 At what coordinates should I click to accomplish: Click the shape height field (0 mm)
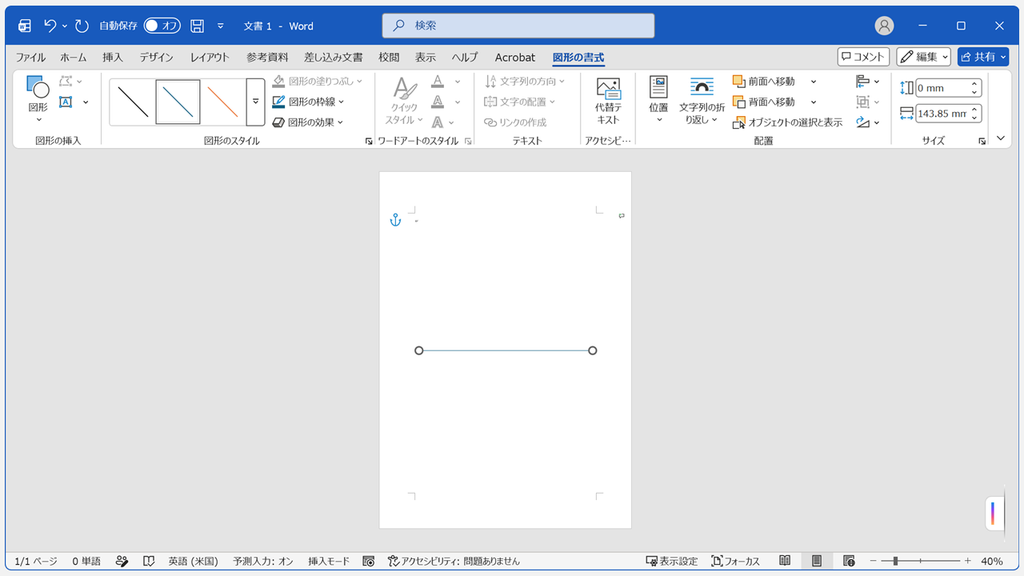(x=941, y=88)
